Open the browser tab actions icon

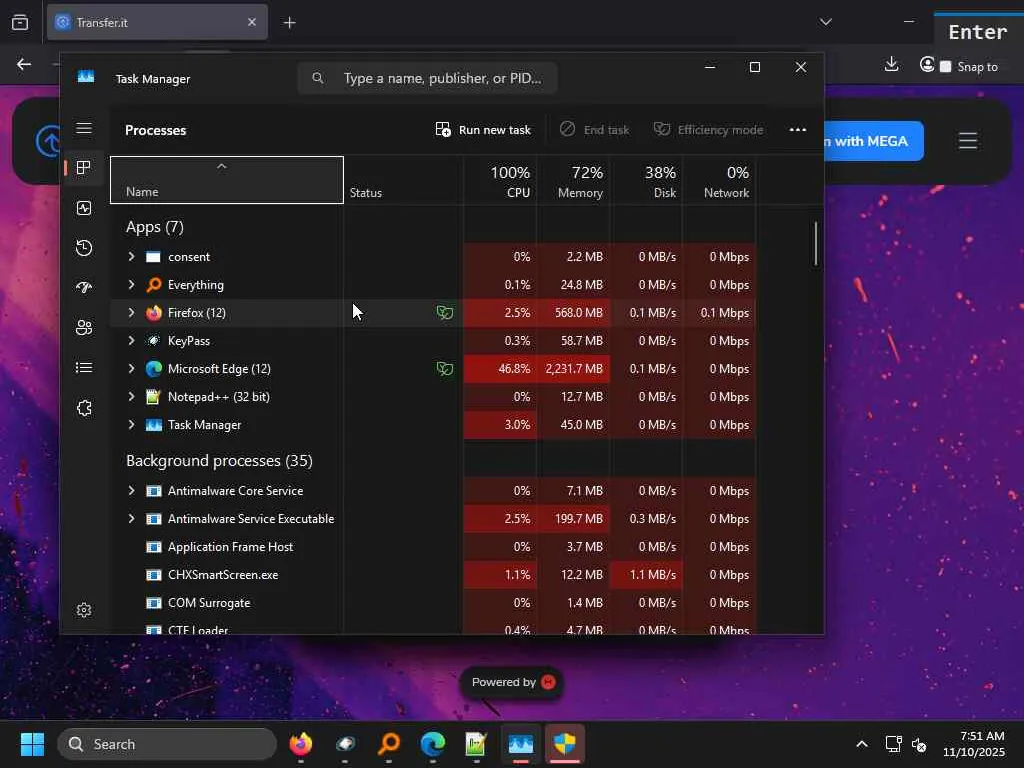20,22
